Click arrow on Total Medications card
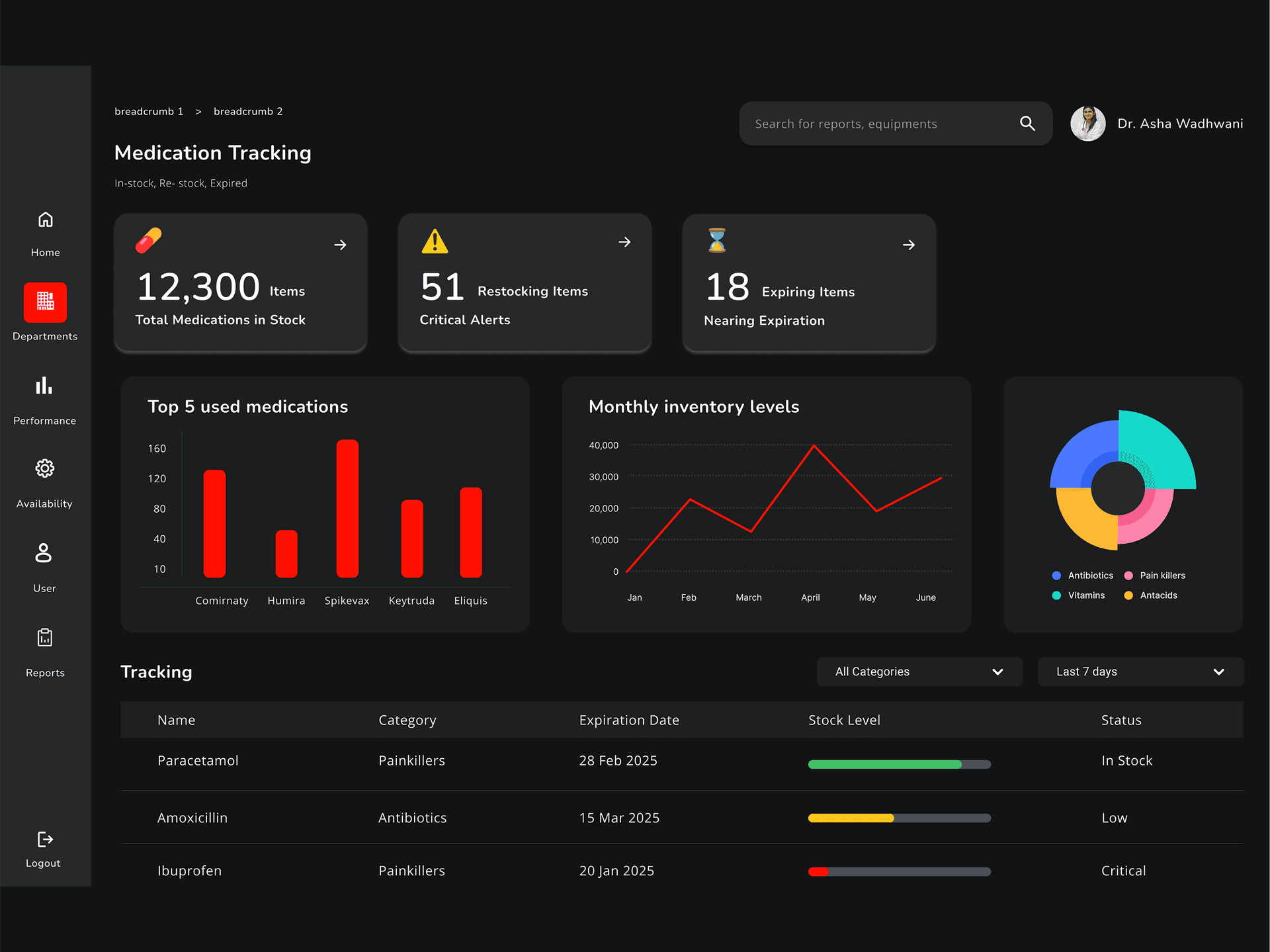1270x952 pixels. pyautogui.click(x=340, y=245)
